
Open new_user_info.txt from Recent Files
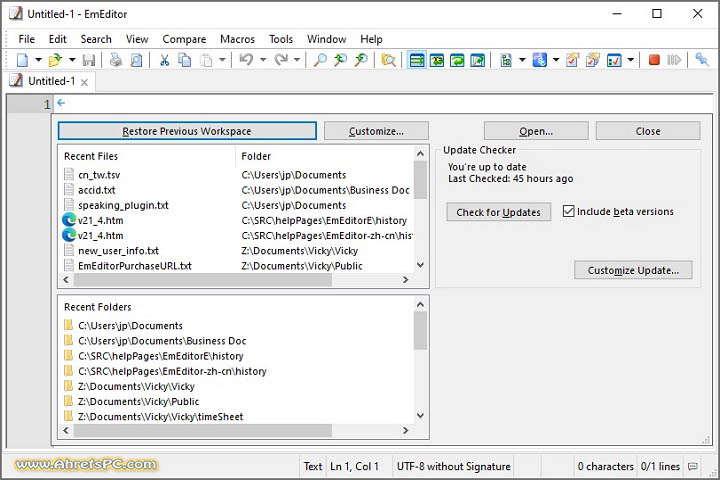pyautogui.click(x=118, y=251)
